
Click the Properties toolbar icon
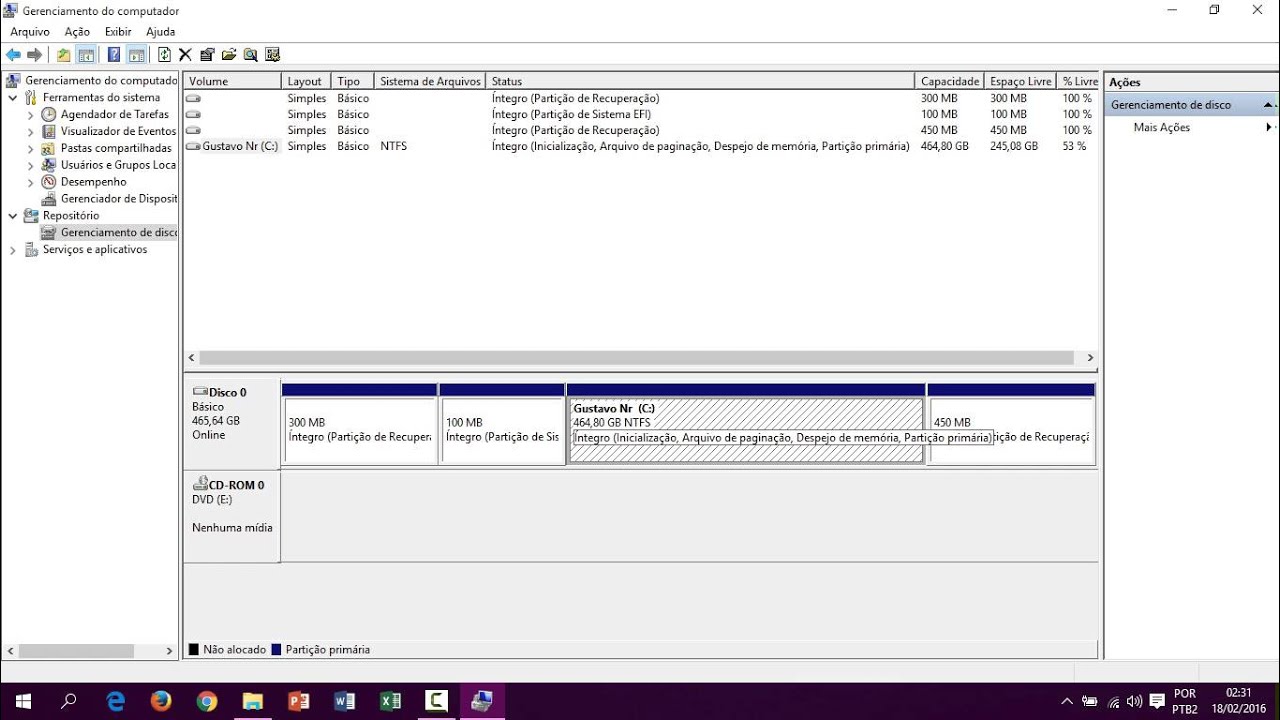(x=207, y=55)
